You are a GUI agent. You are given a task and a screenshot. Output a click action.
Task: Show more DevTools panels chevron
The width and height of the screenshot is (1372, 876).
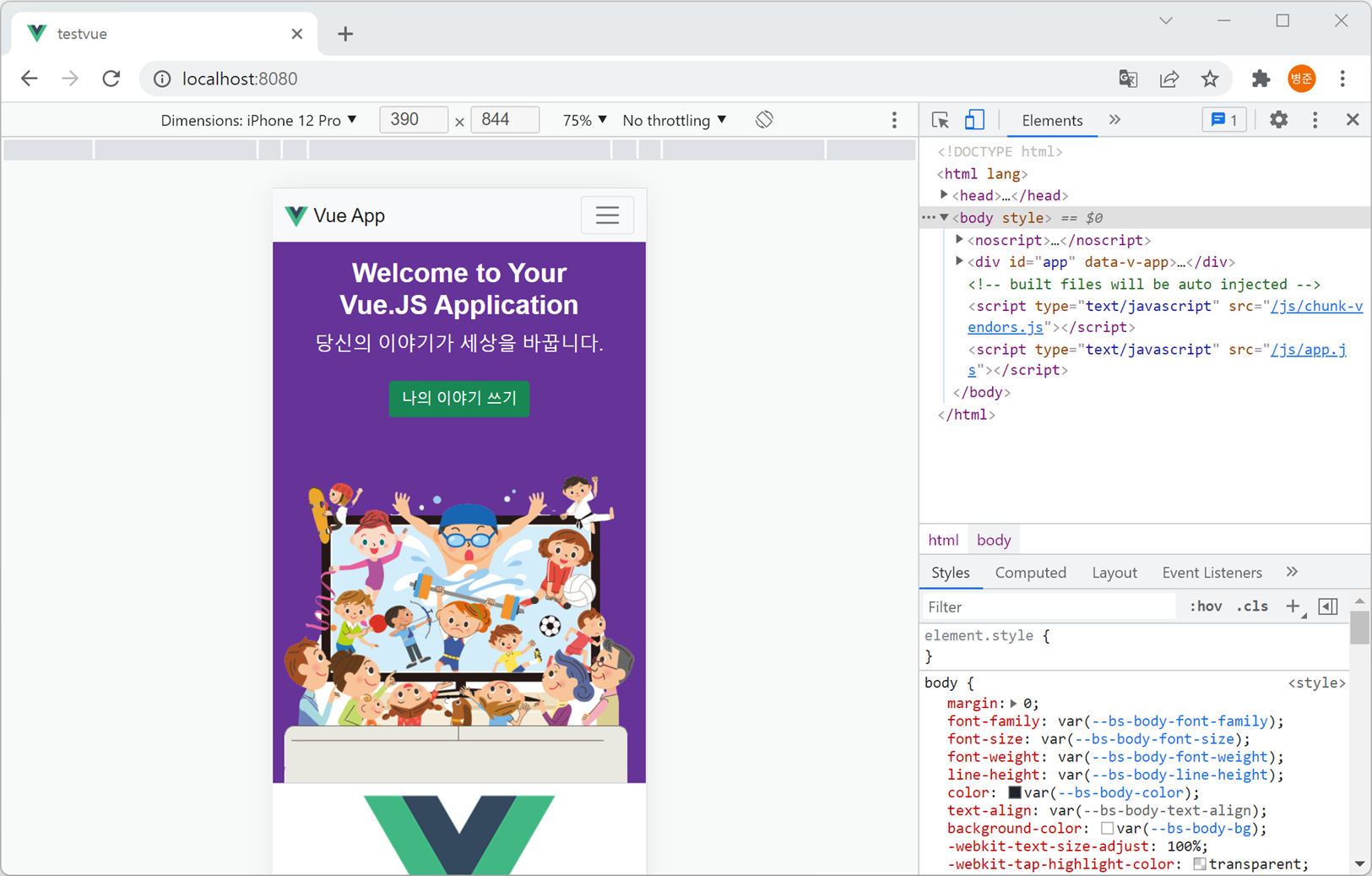click(x=1114, y=120)
